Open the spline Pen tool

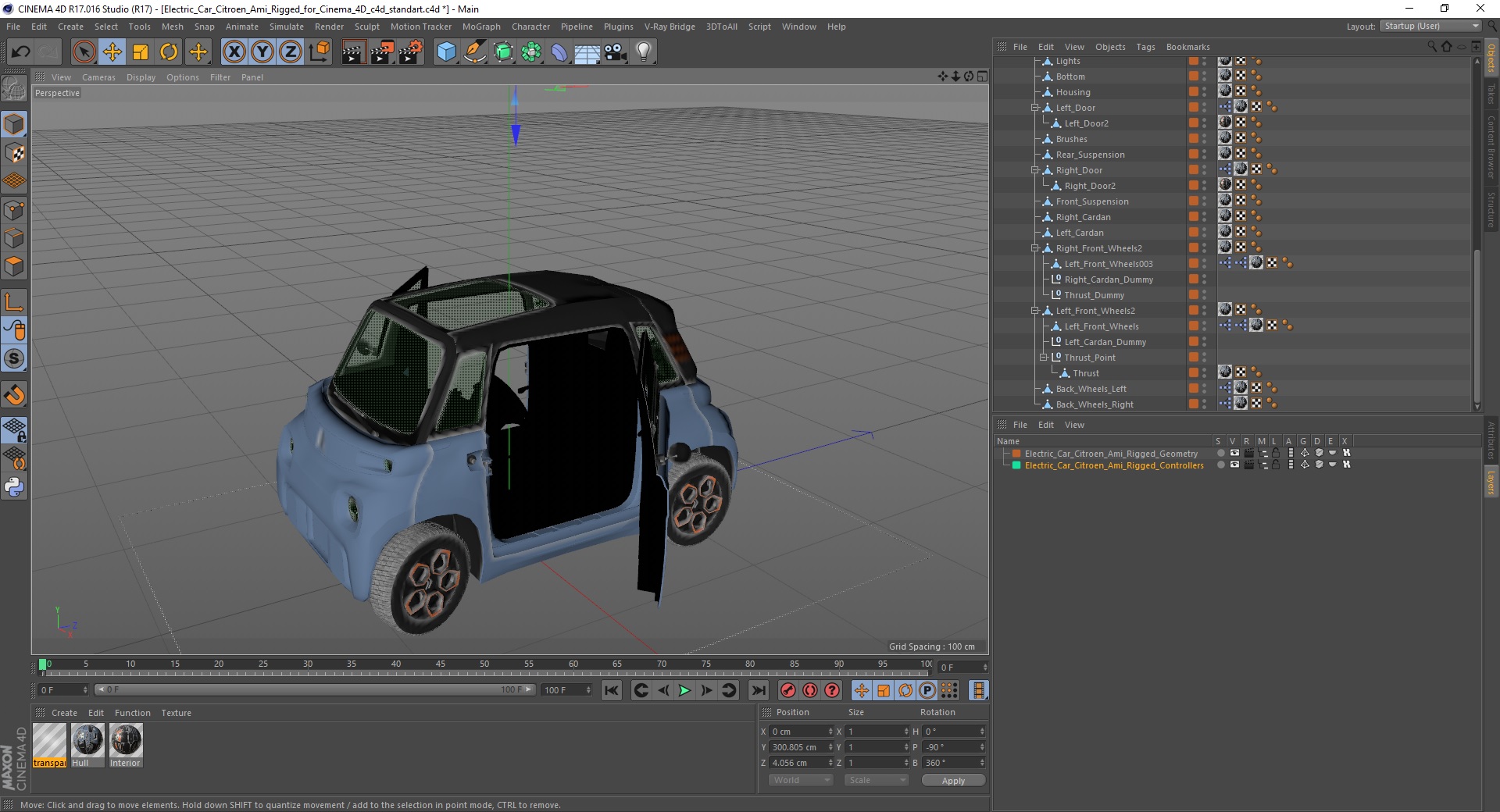click(475, 52)
